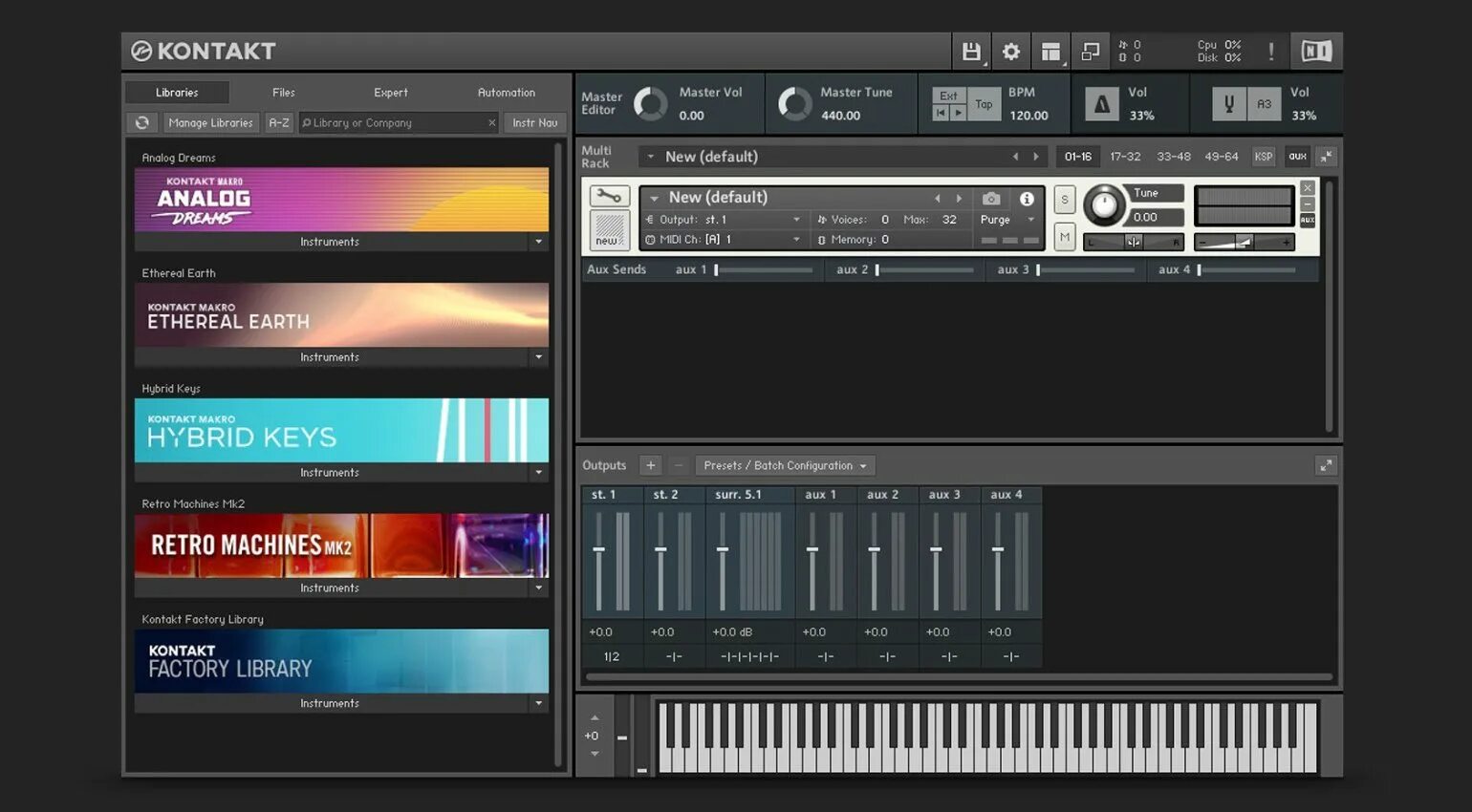The image size is (1472, 812).
Task: Add an output channel with the plus icon
Action: click(651, 465)
